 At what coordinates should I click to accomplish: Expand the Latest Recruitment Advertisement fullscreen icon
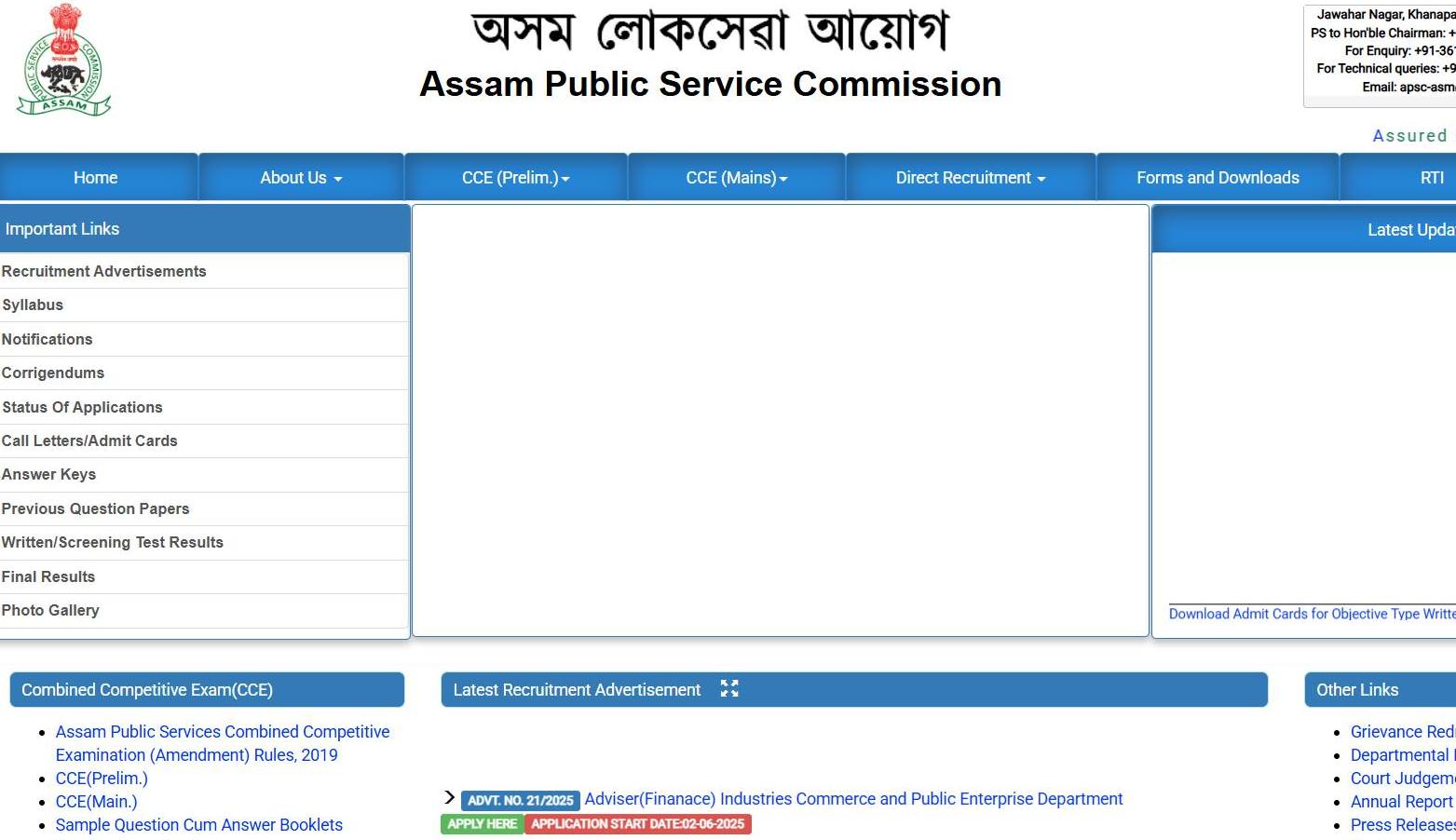click(729, 688)
